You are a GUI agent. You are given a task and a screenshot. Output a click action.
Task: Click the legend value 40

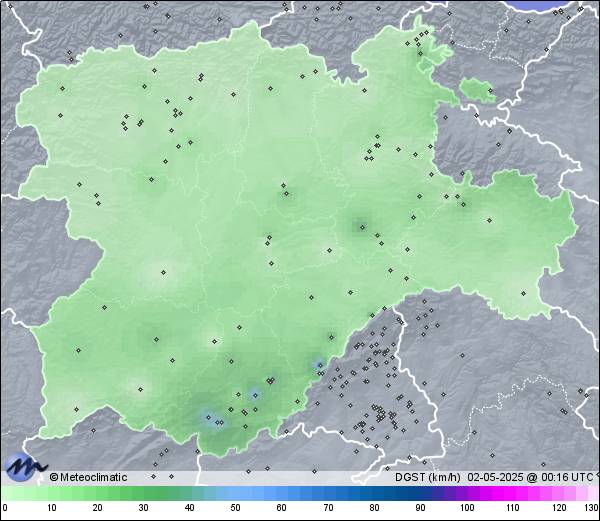tap(190, 508)
